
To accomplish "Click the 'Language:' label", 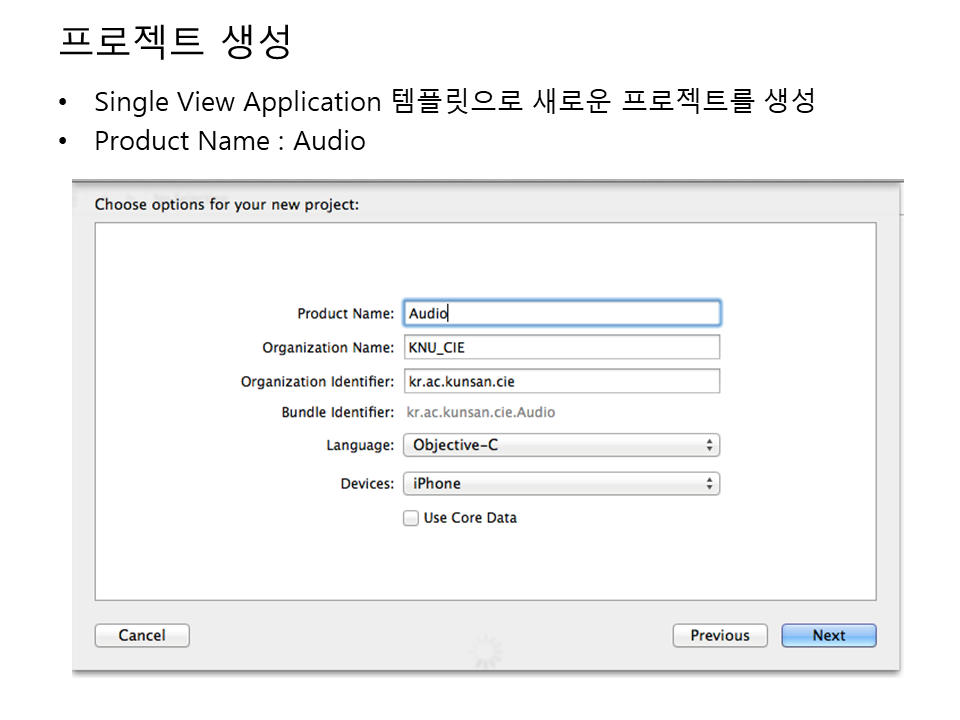I will click(x=359, y=446).
